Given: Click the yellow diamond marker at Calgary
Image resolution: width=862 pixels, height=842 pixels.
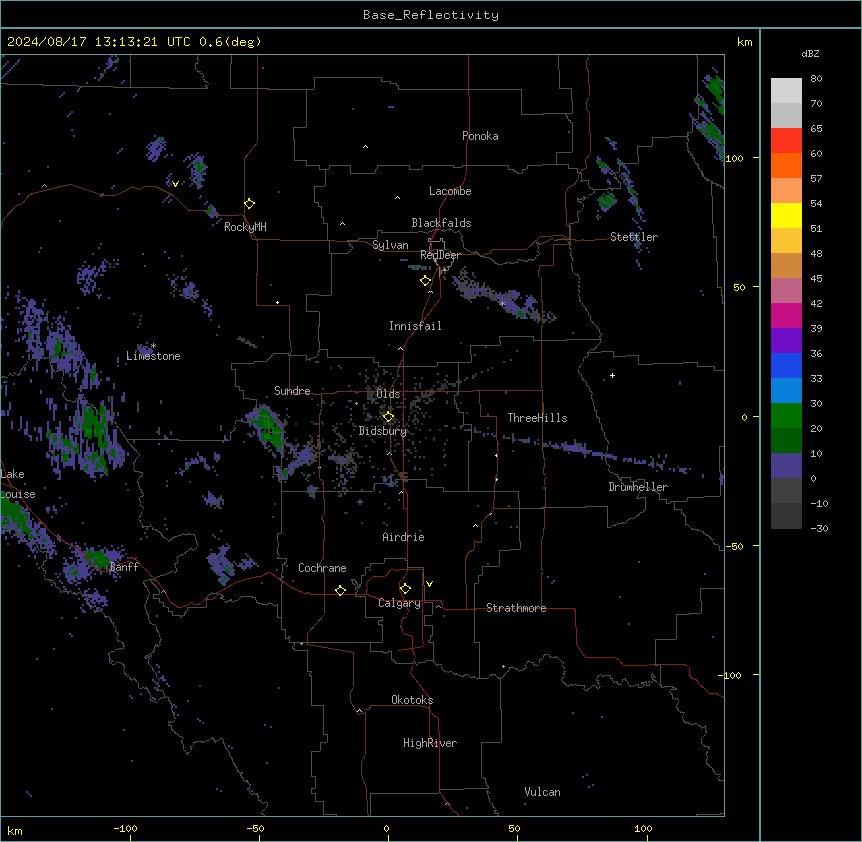Looking at the screenshot, I should [x=405, y=589].
